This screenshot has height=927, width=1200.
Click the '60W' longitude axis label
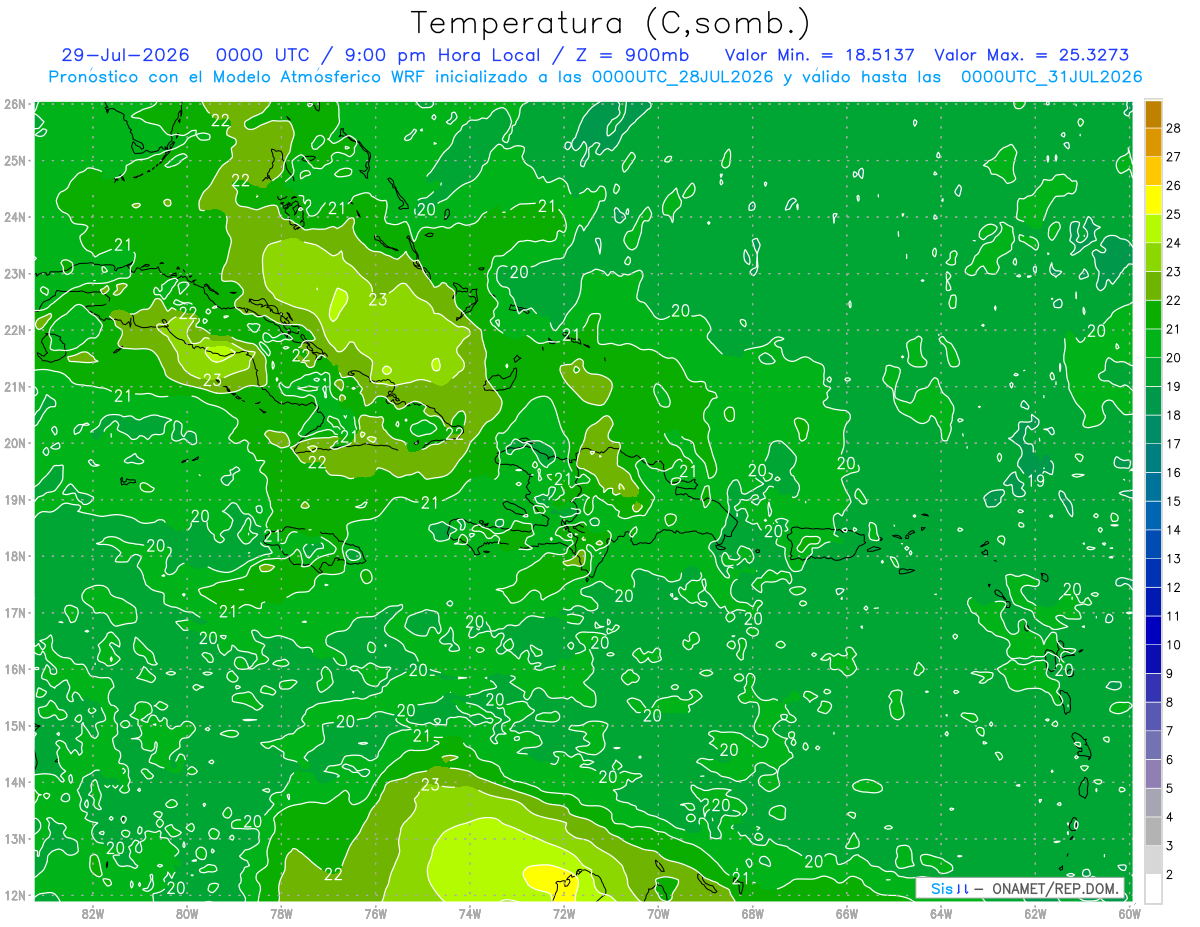click(x=1129, y=912)
